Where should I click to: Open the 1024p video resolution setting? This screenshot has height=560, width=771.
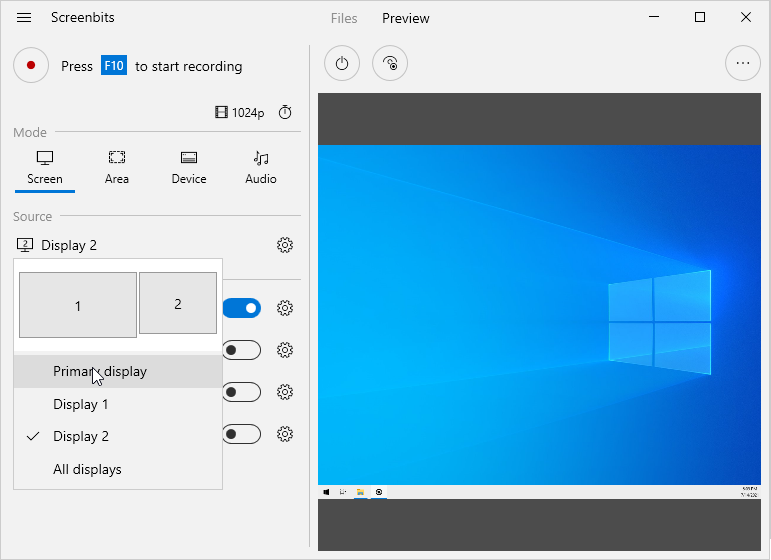tap(240, 113)
